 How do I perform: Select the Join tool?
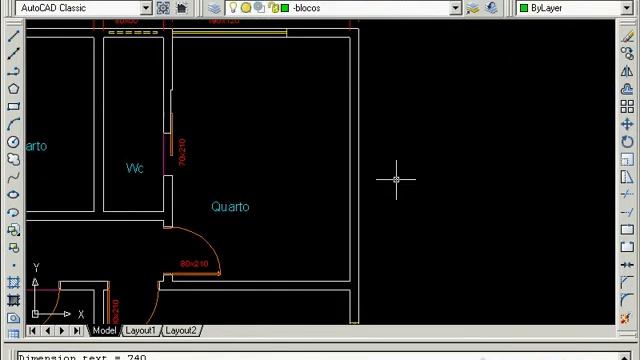point(627,265)
